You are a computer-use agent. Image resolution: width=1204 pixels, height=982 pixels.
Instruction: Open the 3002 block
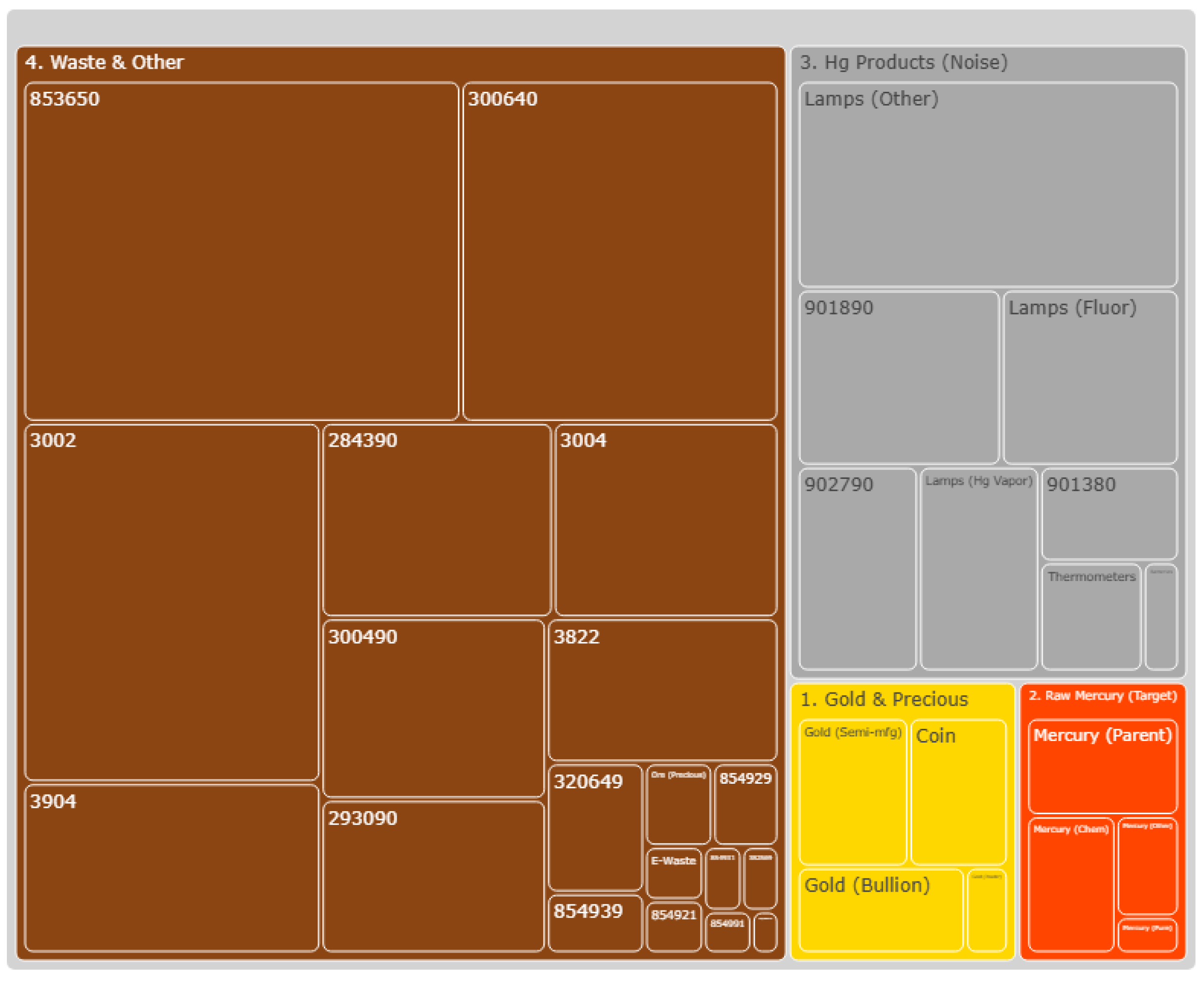click(171, 603)
